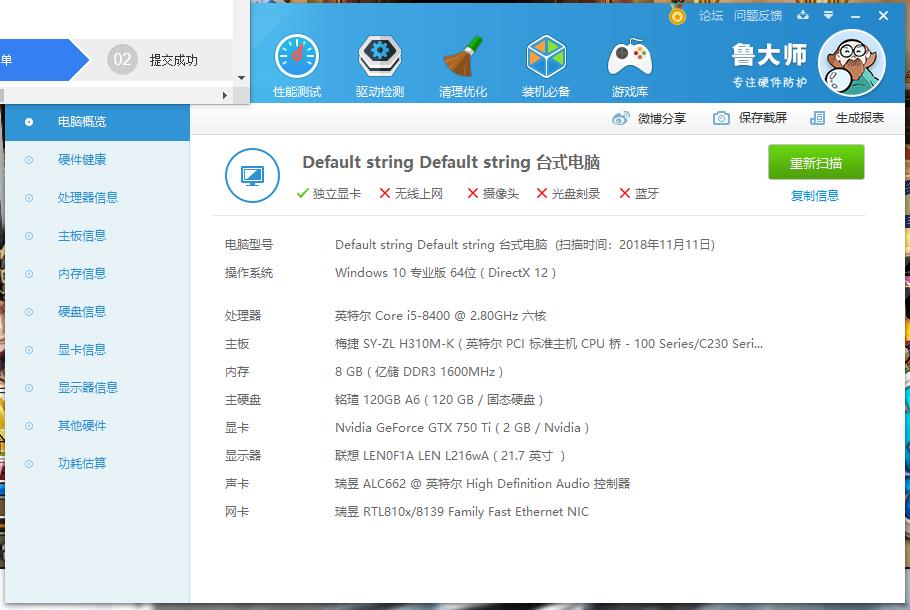Click the 光盘刻录 feature indicator
The height and width of the screenshot is (610, 910).
(x=568, y=193)
